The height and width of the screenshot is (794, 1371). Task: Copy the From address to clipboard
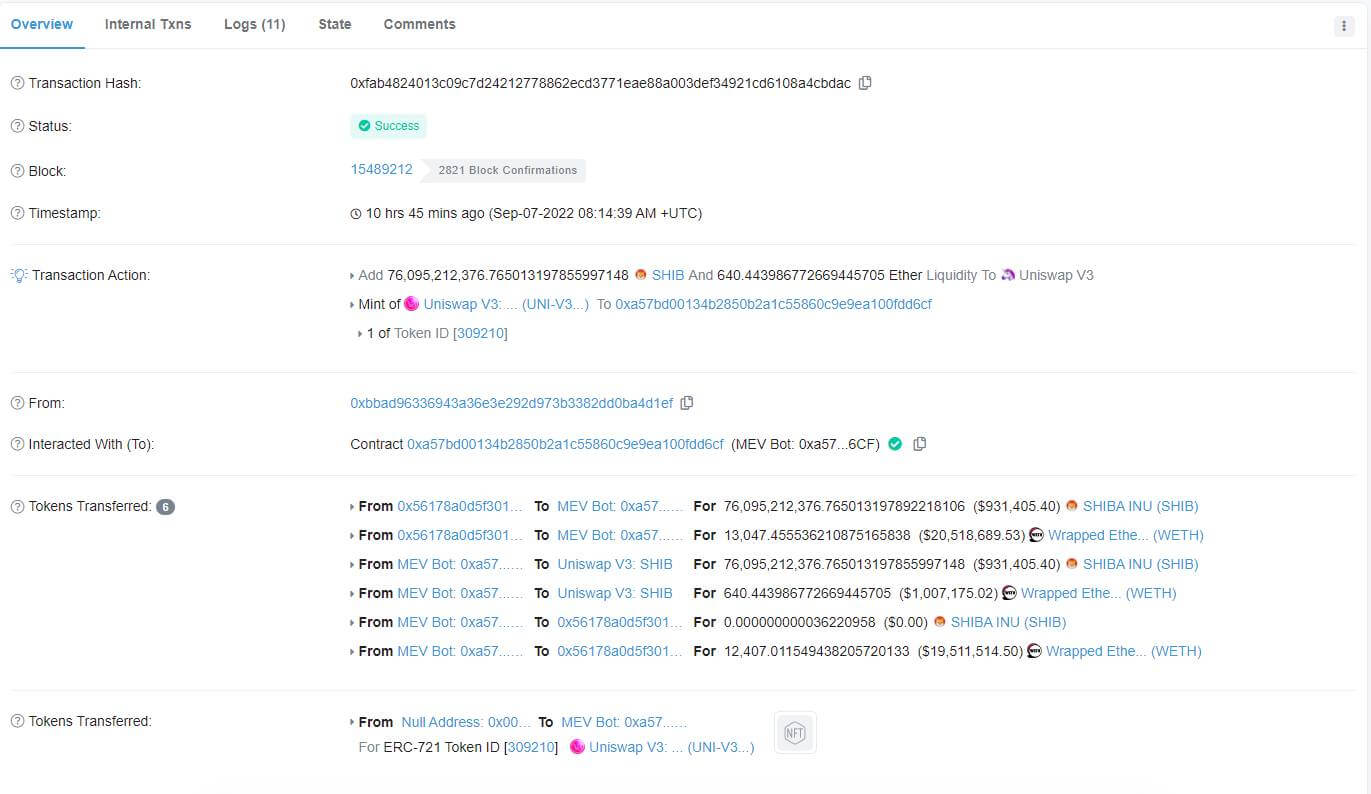pos(687,403)
